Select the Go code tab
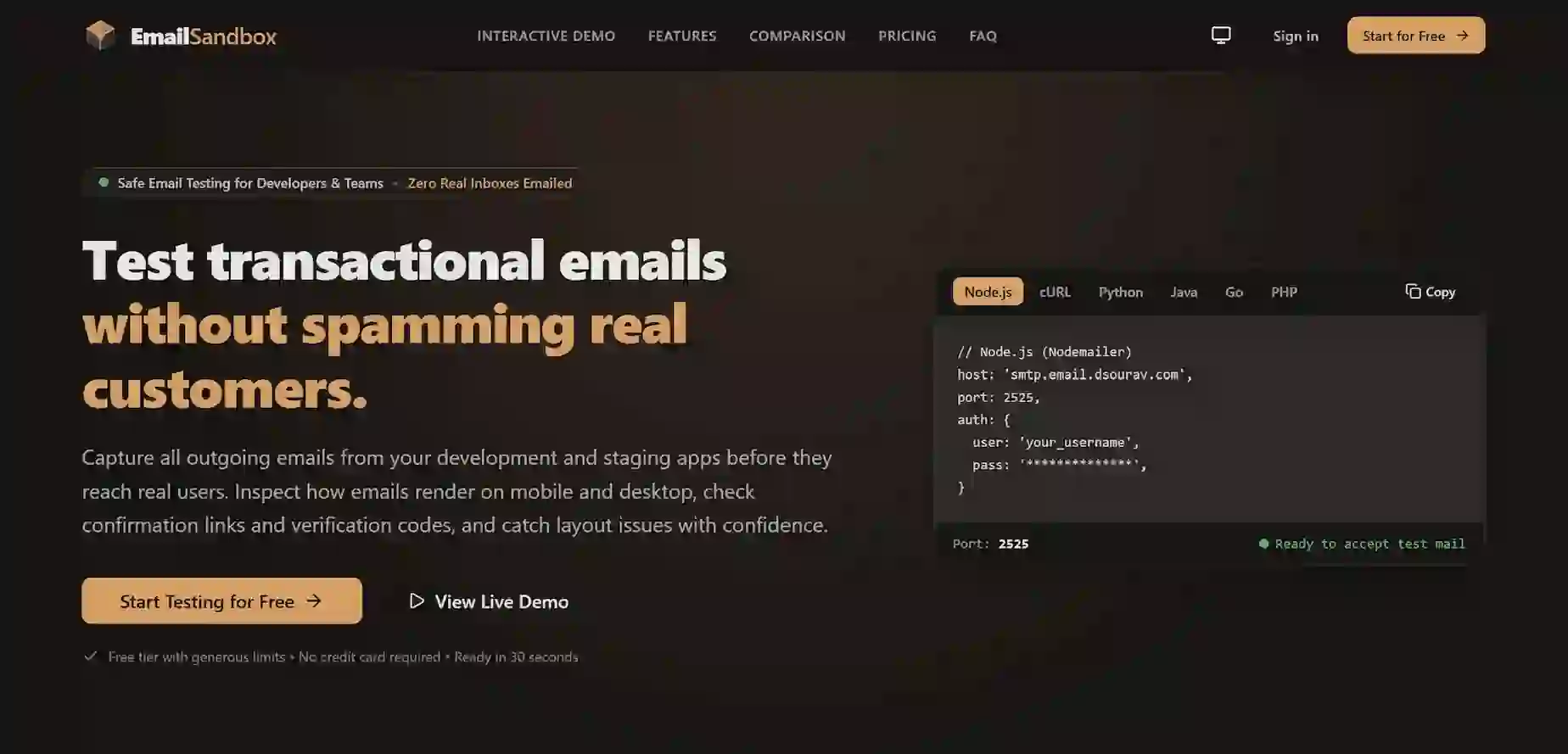The width and height of the screenshot is (1568, 754). coord(1234,292)
